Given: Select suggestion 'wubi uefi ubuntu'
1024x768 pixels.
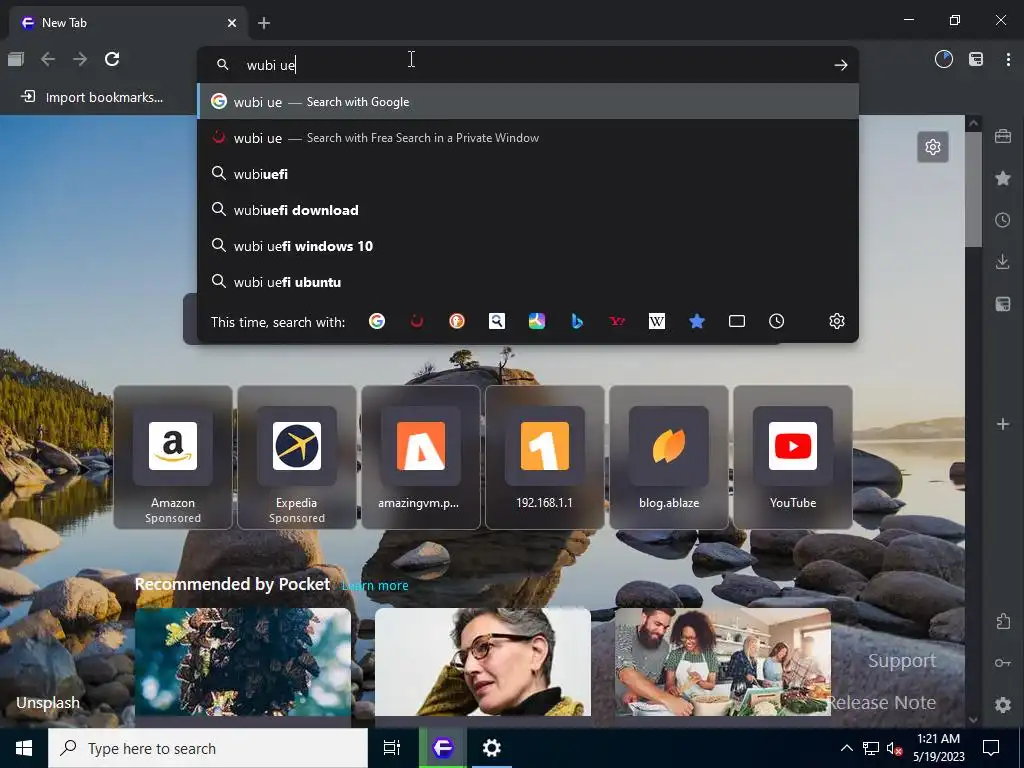Looking at the screenshot, I should [528, 281].
